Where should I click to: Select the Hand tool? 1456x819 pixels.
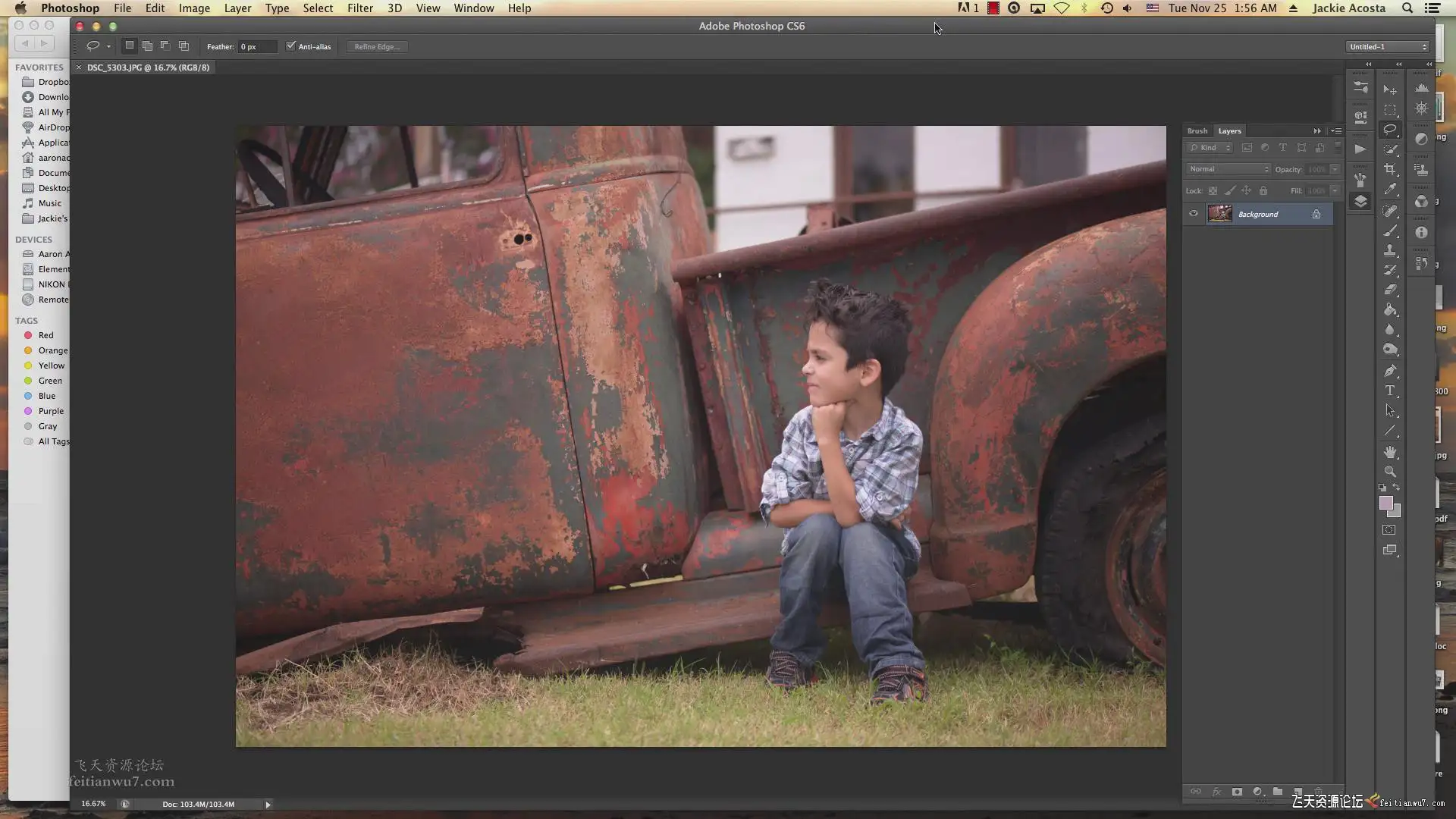click(1389, 452)
